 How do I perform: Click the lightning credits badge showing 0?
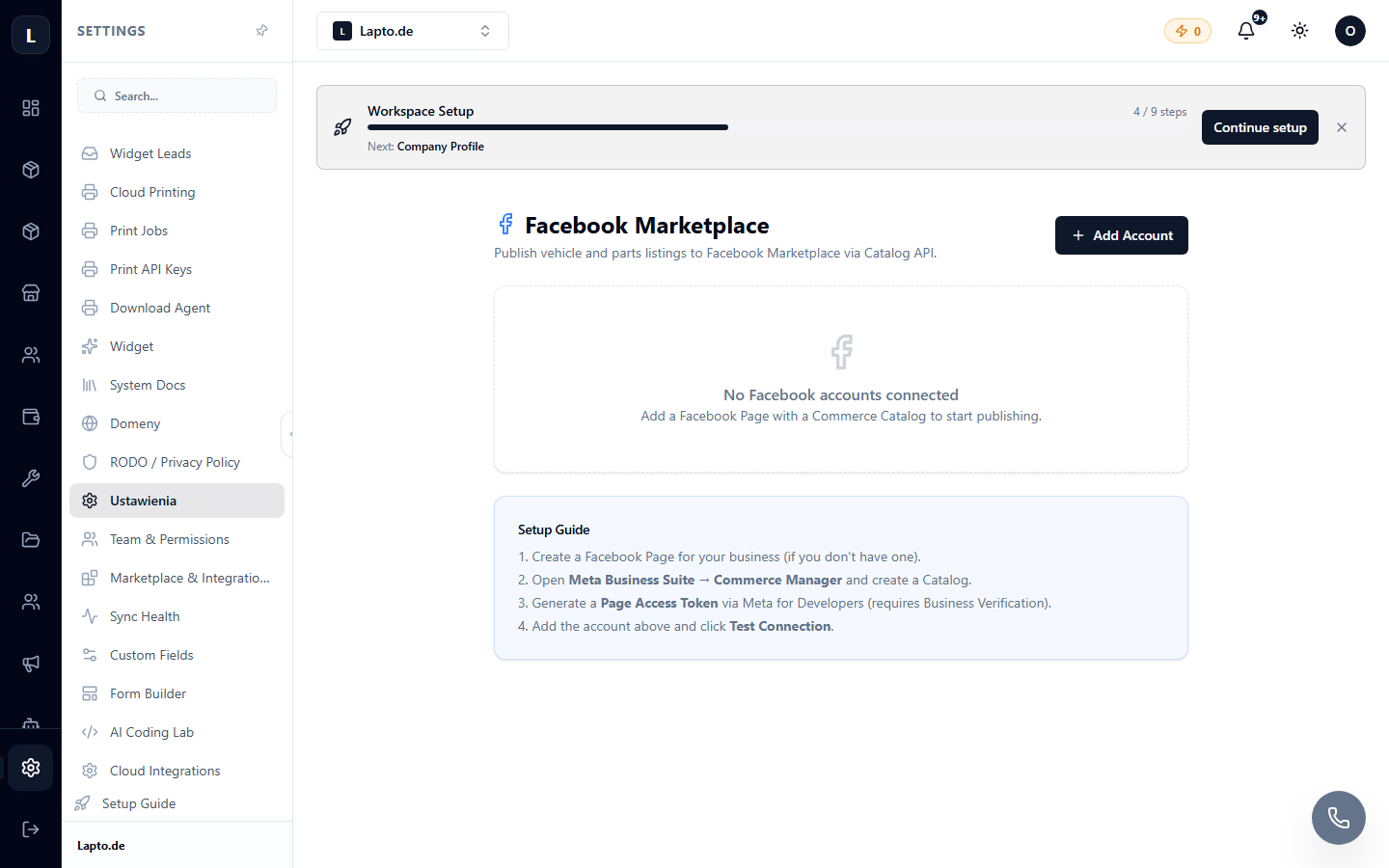(1187, 31)
